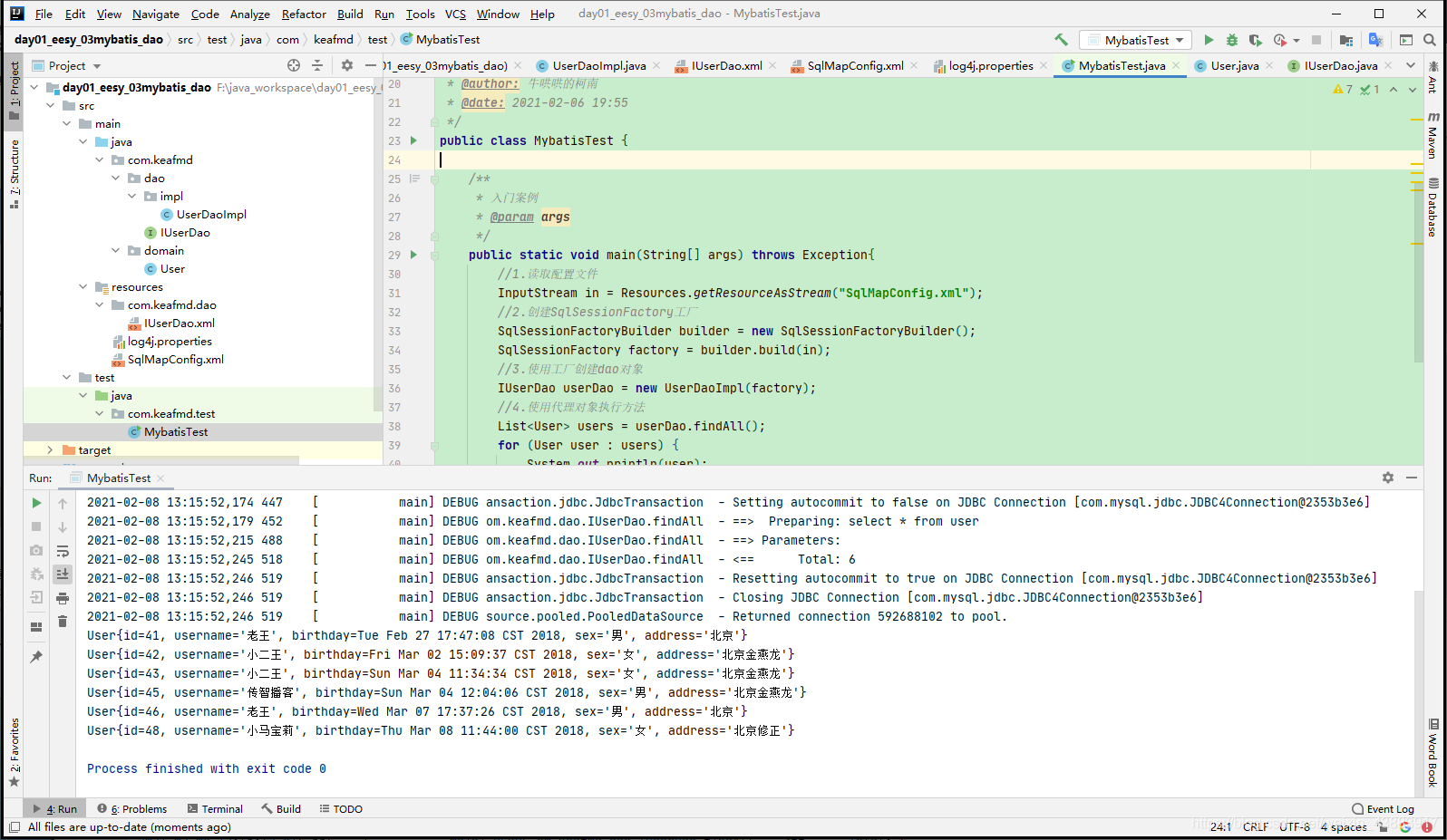
Task: Toggle the Structure tool window sidebar button
Action: click(x=14, y=173)
